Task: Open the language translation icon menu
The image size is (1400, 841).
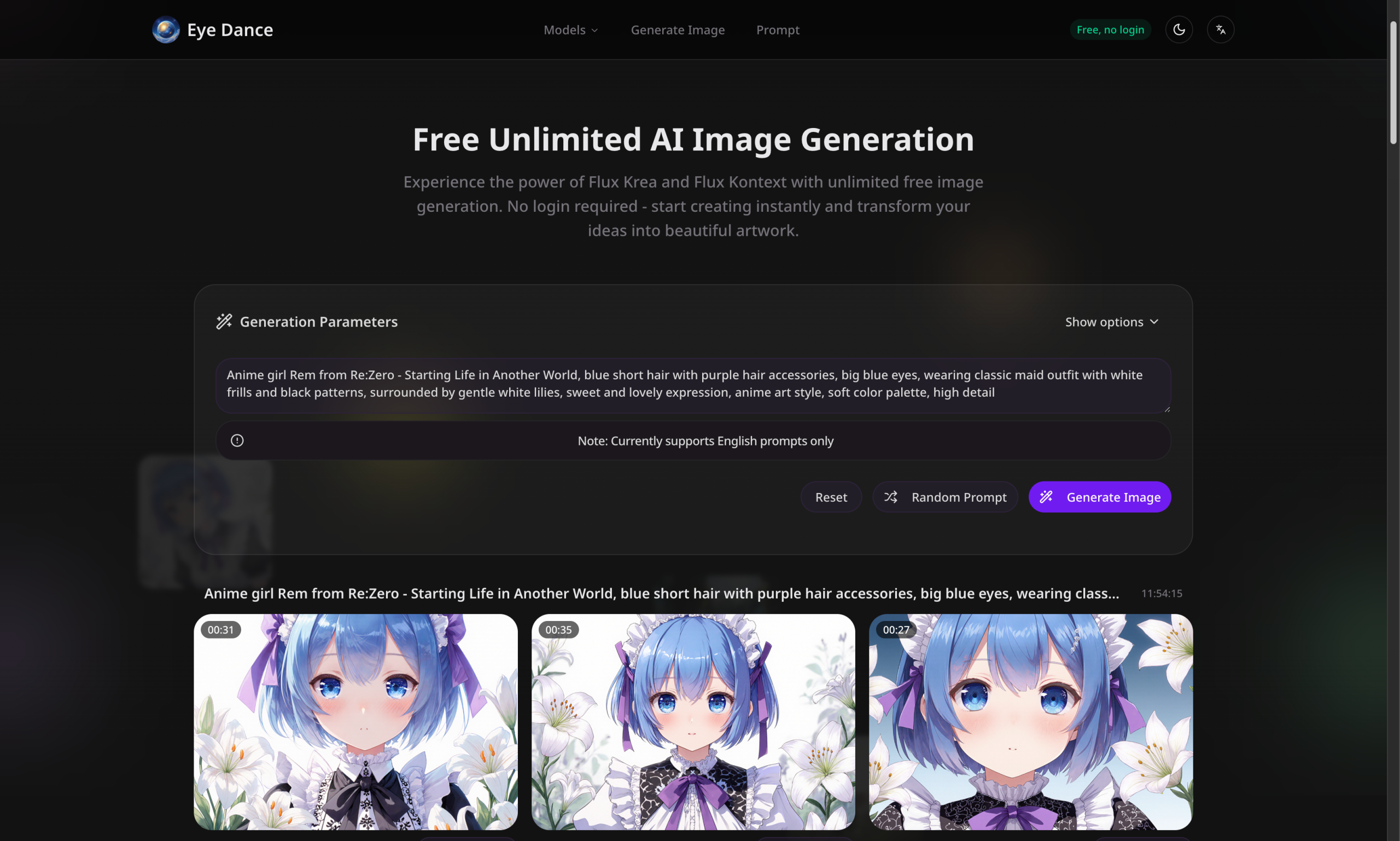Action: (1220, 30)
